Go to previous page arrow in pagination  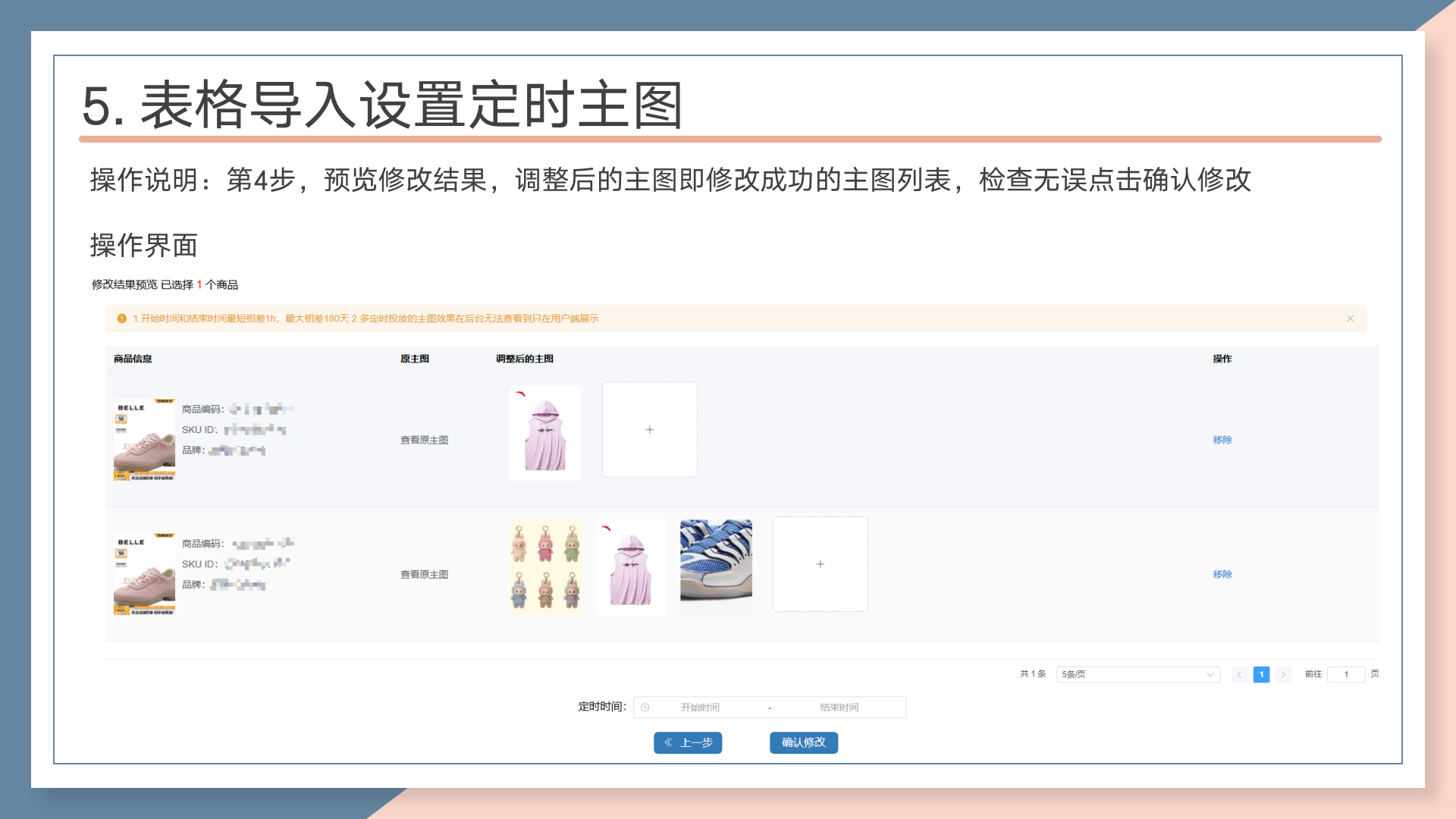[1239, 674]
